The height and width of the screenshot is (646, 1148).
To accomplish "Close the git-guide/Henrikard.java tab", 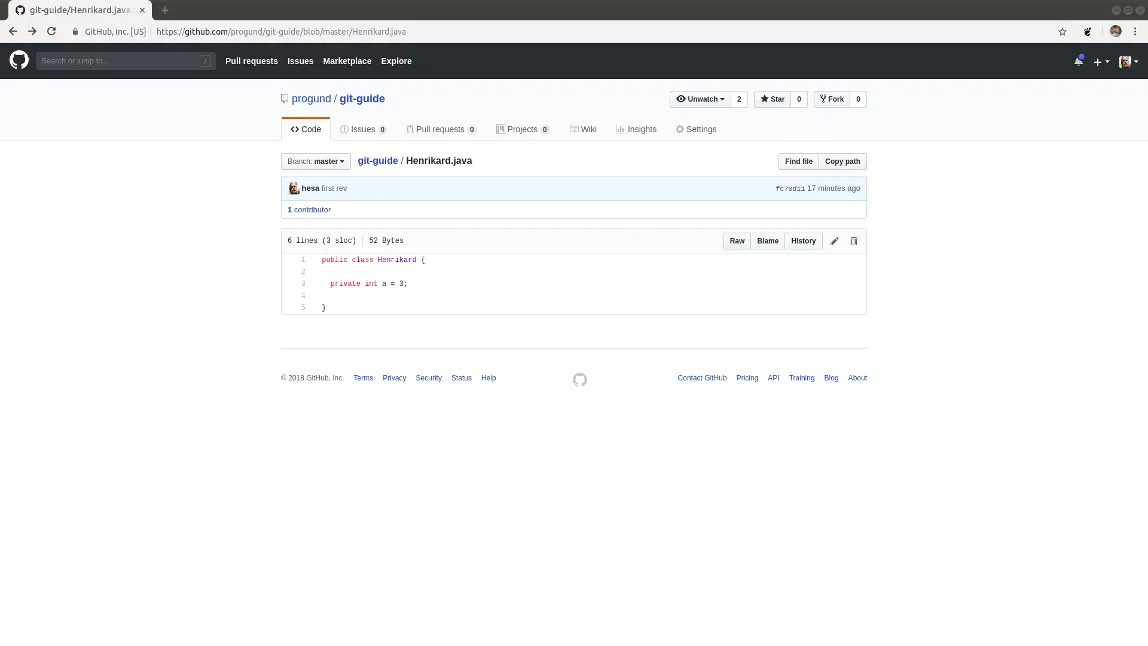I will coord(142,10).
